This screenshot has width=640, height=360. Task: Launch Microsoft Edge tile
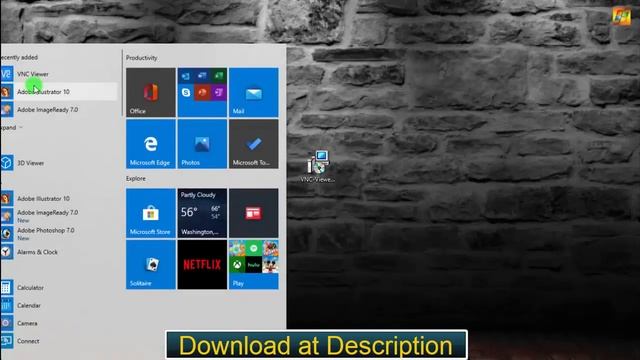[x=151, y=144]
